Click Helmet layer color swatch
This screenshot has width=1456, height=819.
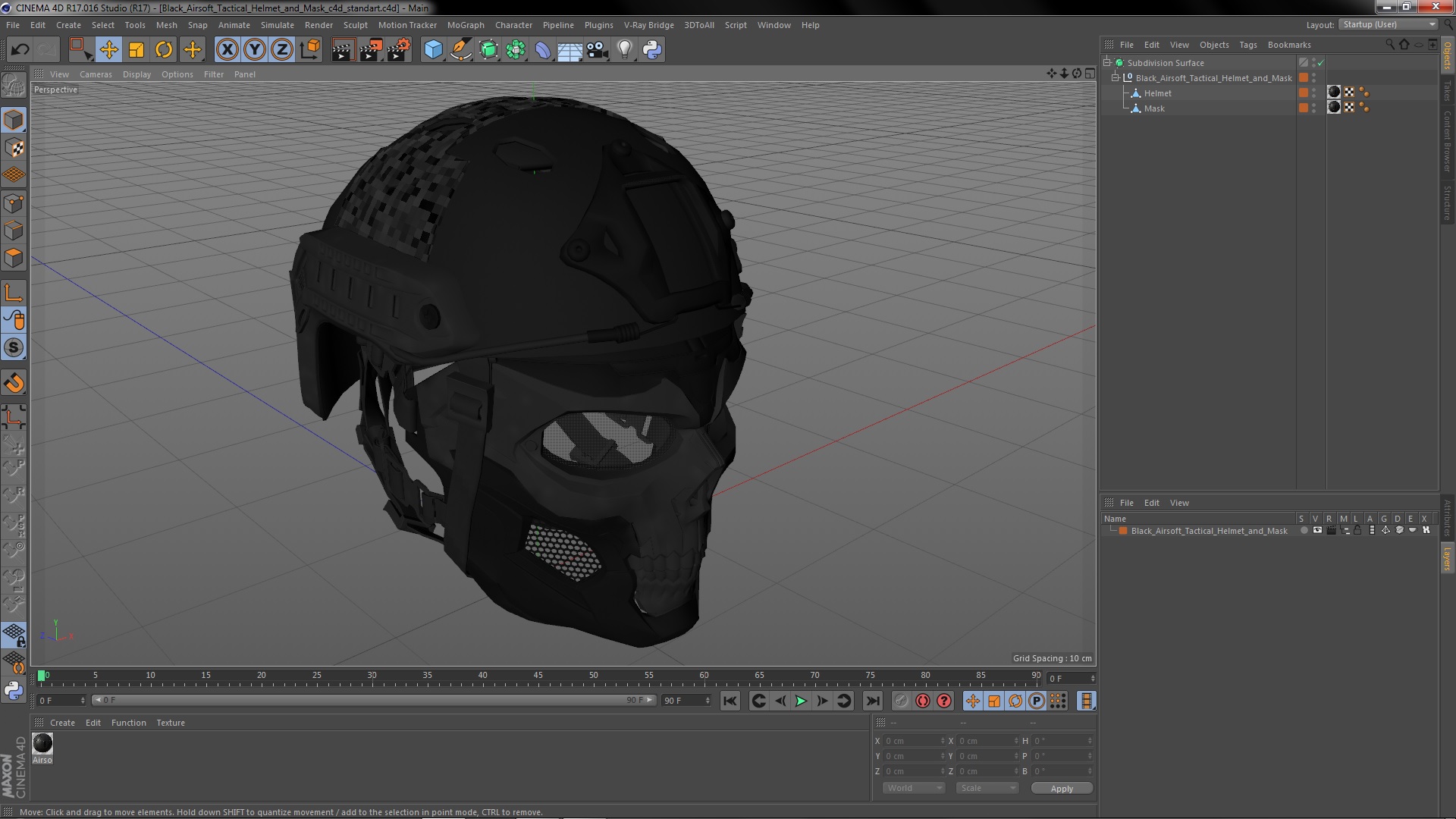pyautogui.click(x=1303, y=93)
